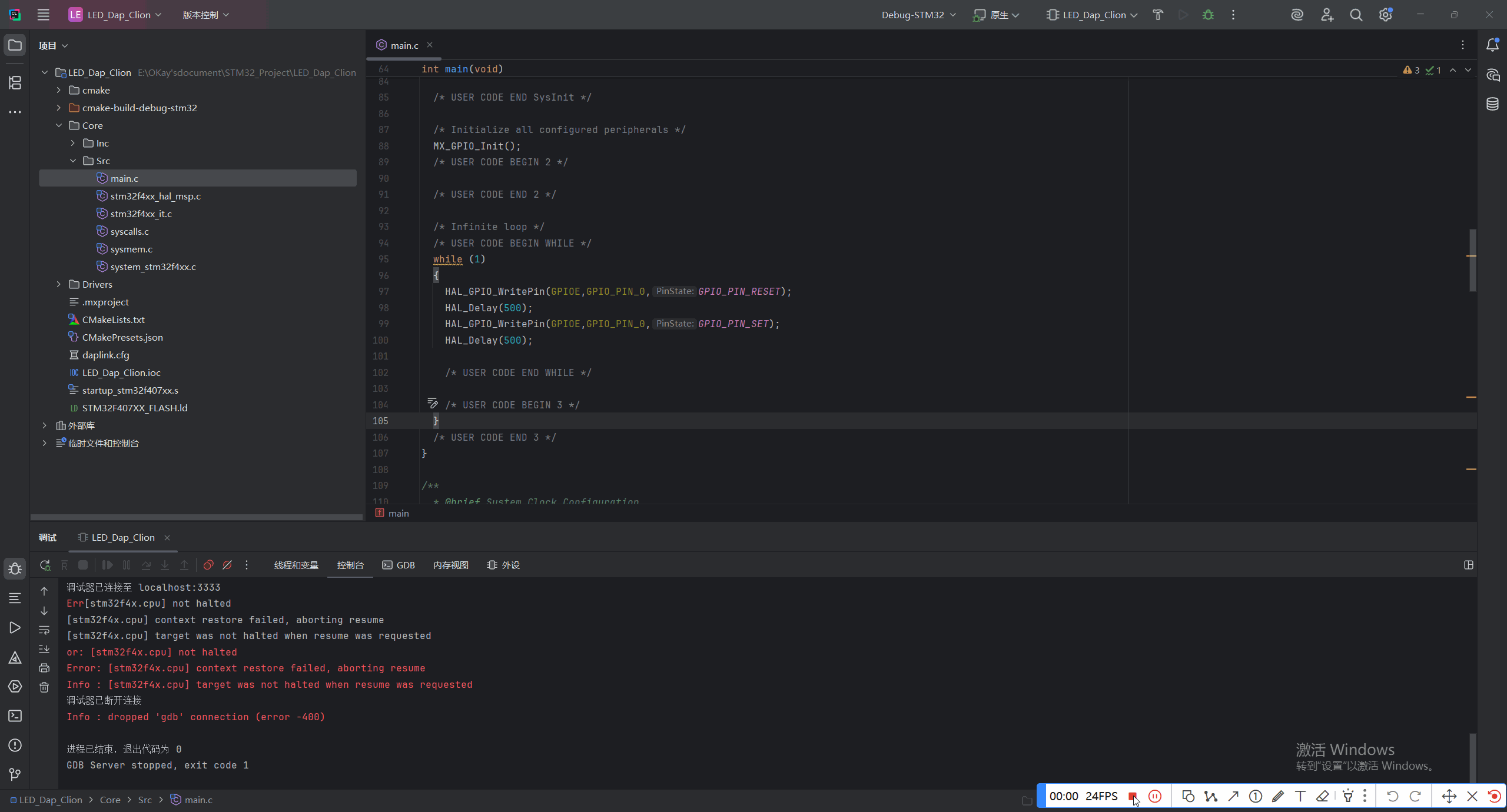This screenshot has height=812, width=1507.
Task: Click warnings count indicator in editor
Action: click(1411, 70)
